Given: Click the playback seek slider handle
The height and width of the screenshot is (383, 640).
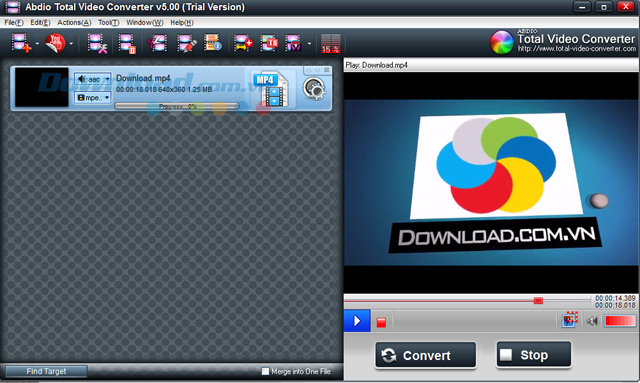Looking at the screenshot, I should (x=538, y=301).
